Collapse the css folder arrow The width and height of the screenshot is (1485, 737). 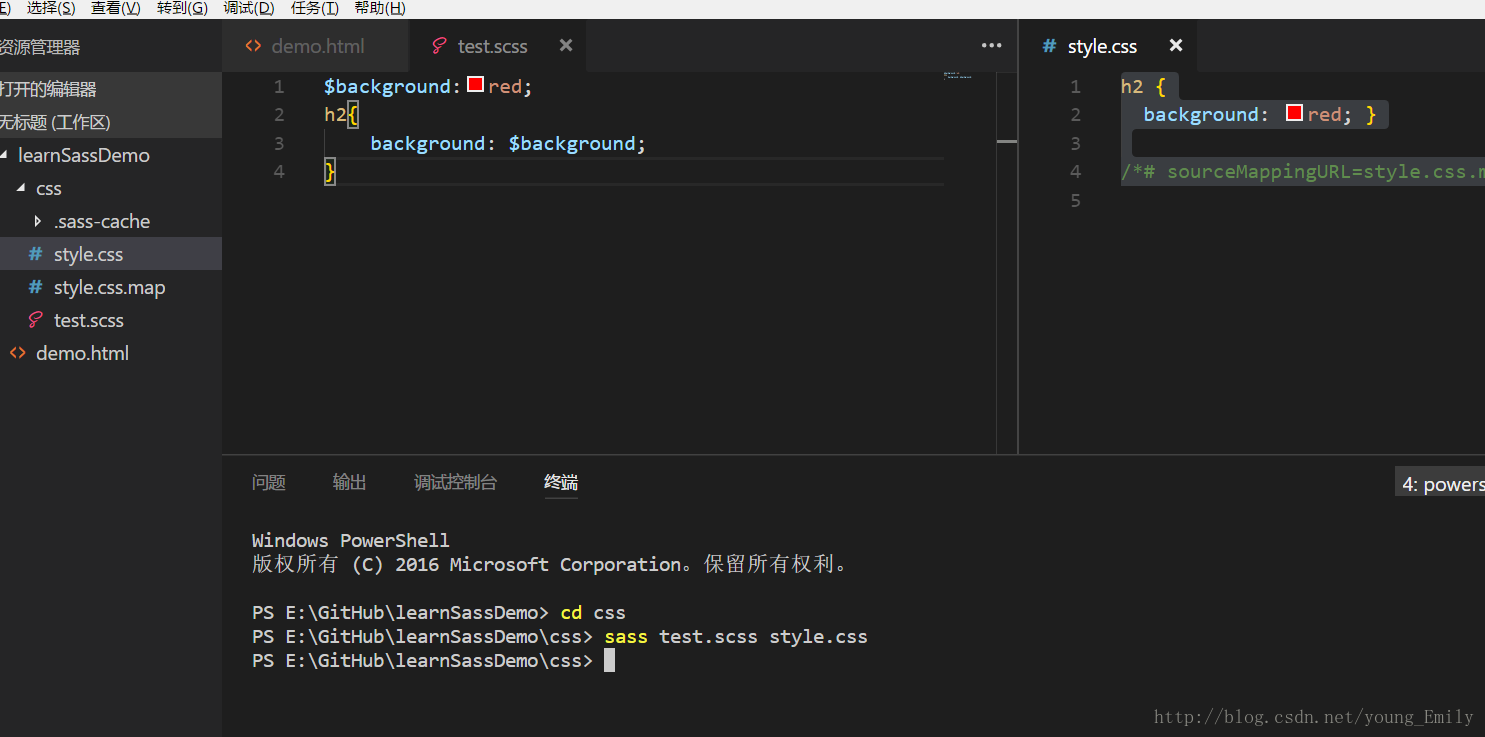22,188
